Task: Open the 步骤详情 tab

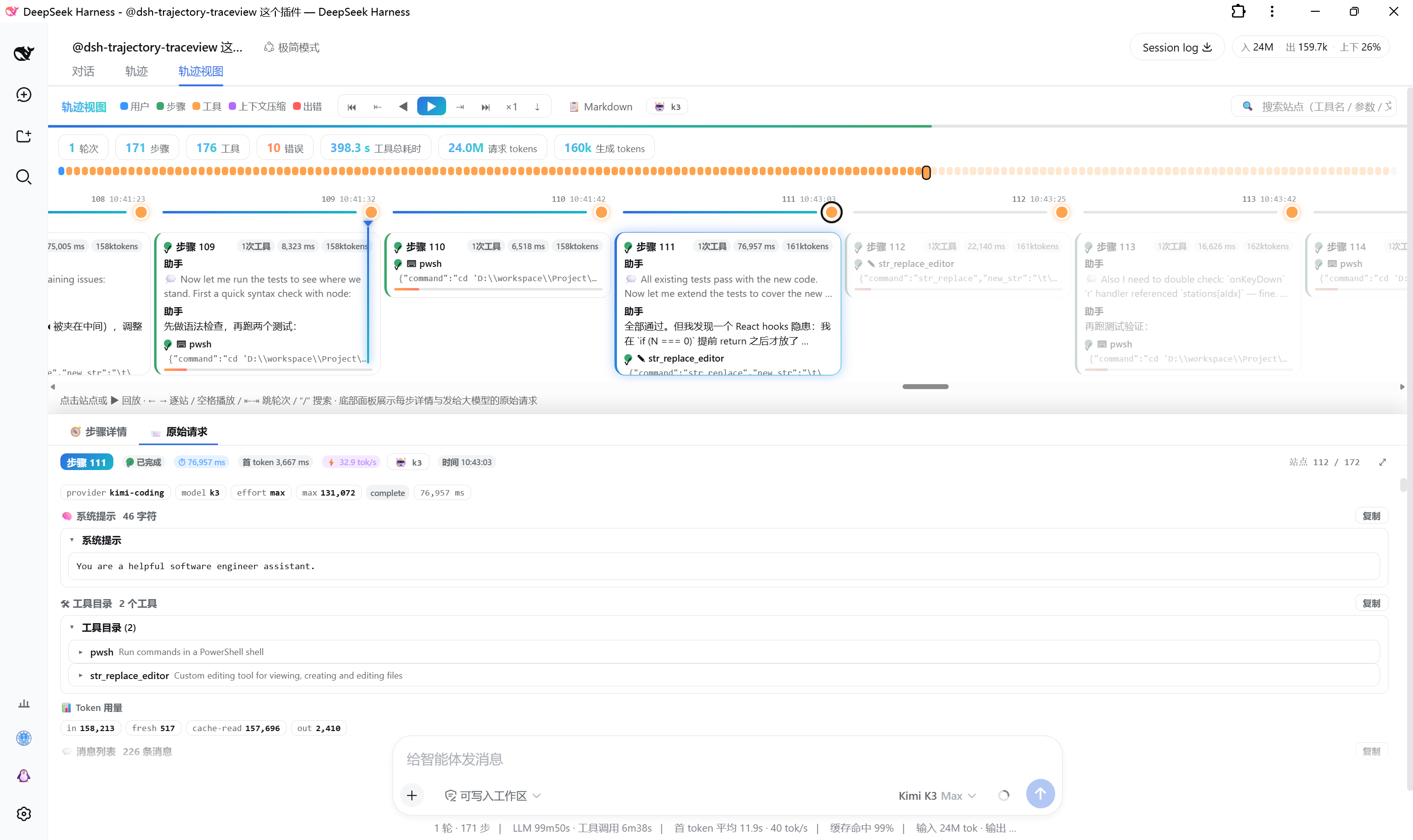Action: [99, 432]
